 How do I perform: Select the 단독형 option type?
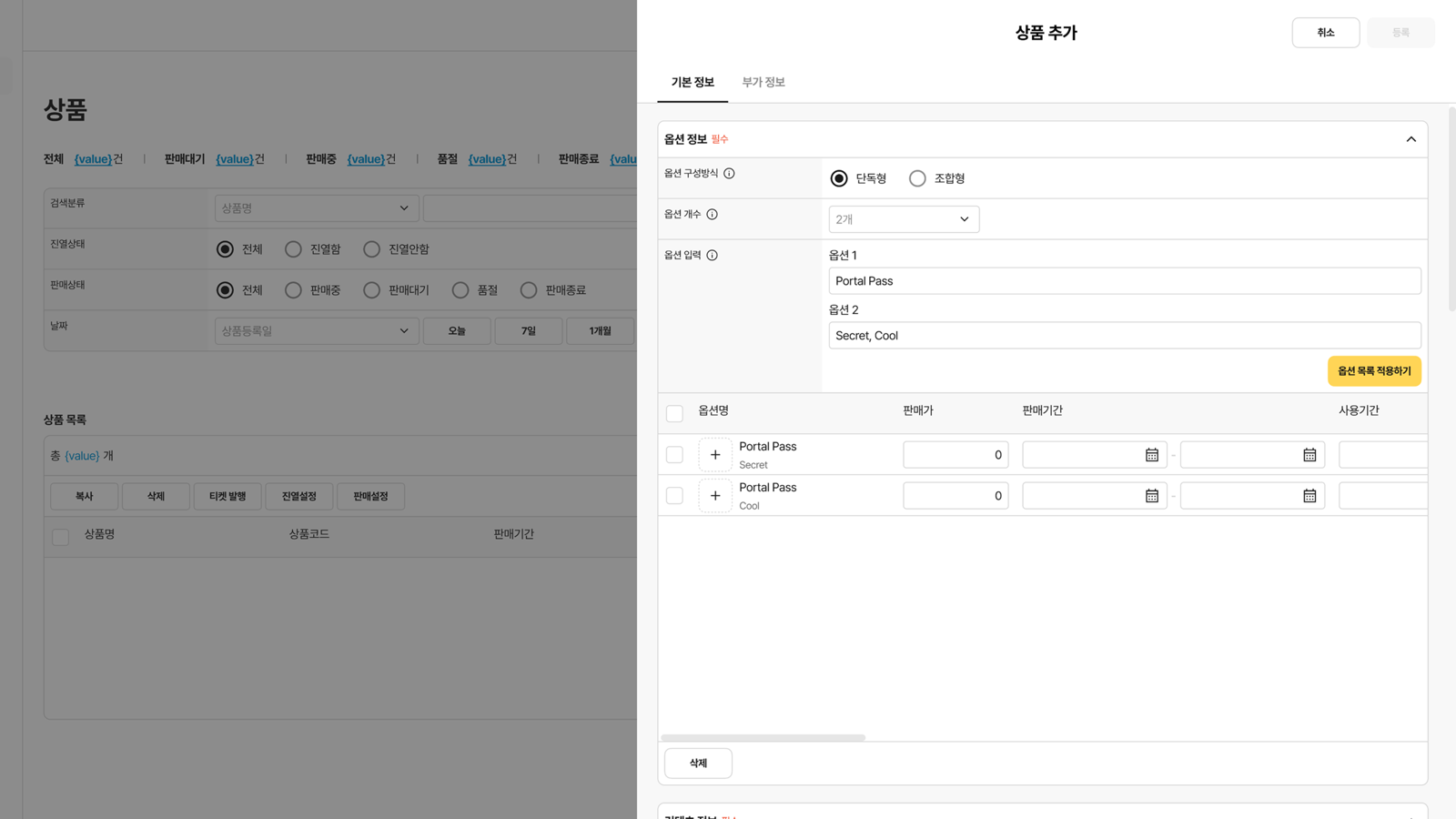click(x=839, y=178)
